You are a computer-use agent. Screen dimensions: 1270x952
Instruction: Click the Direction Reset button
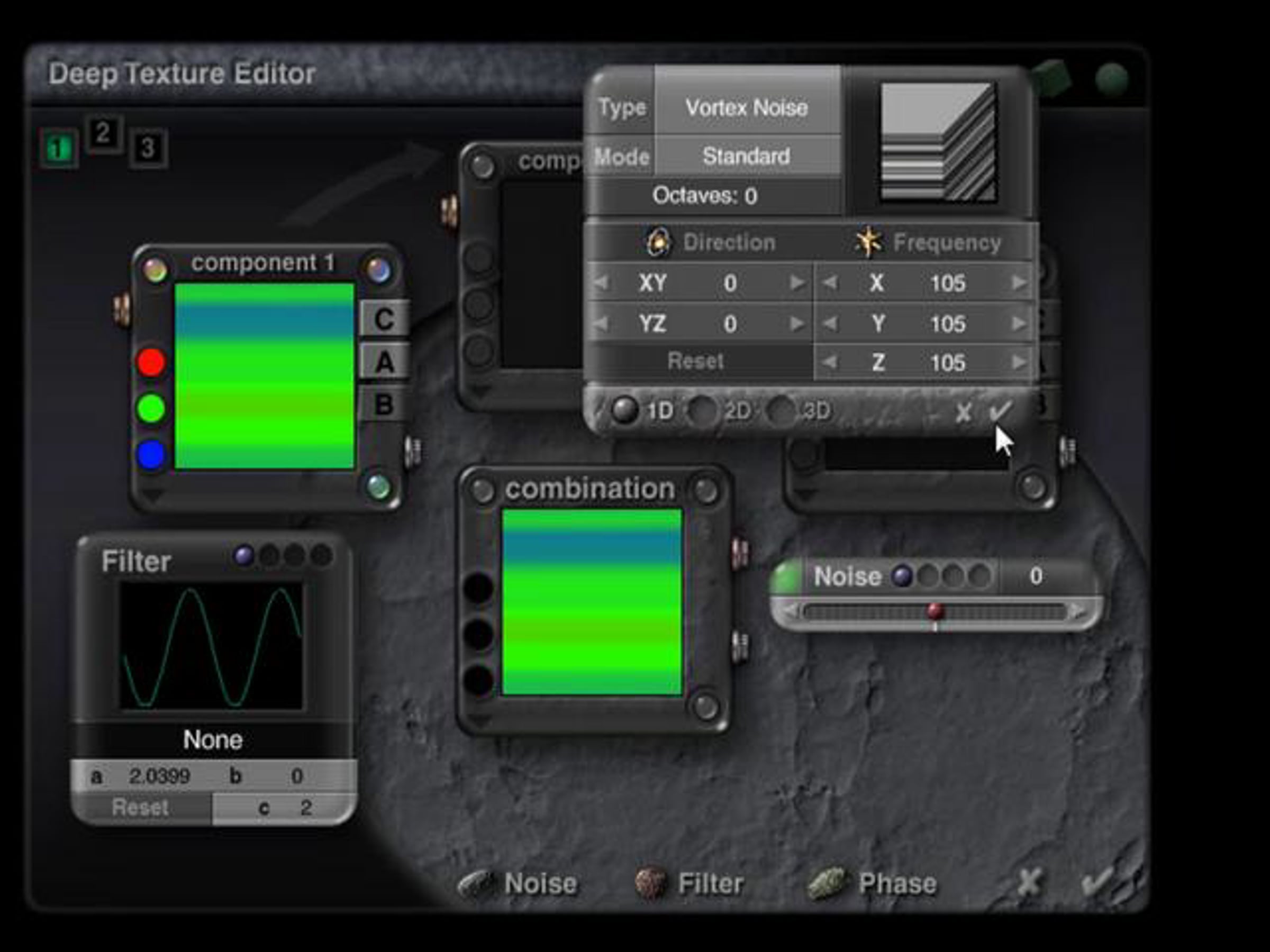click(x=695, y=362)
